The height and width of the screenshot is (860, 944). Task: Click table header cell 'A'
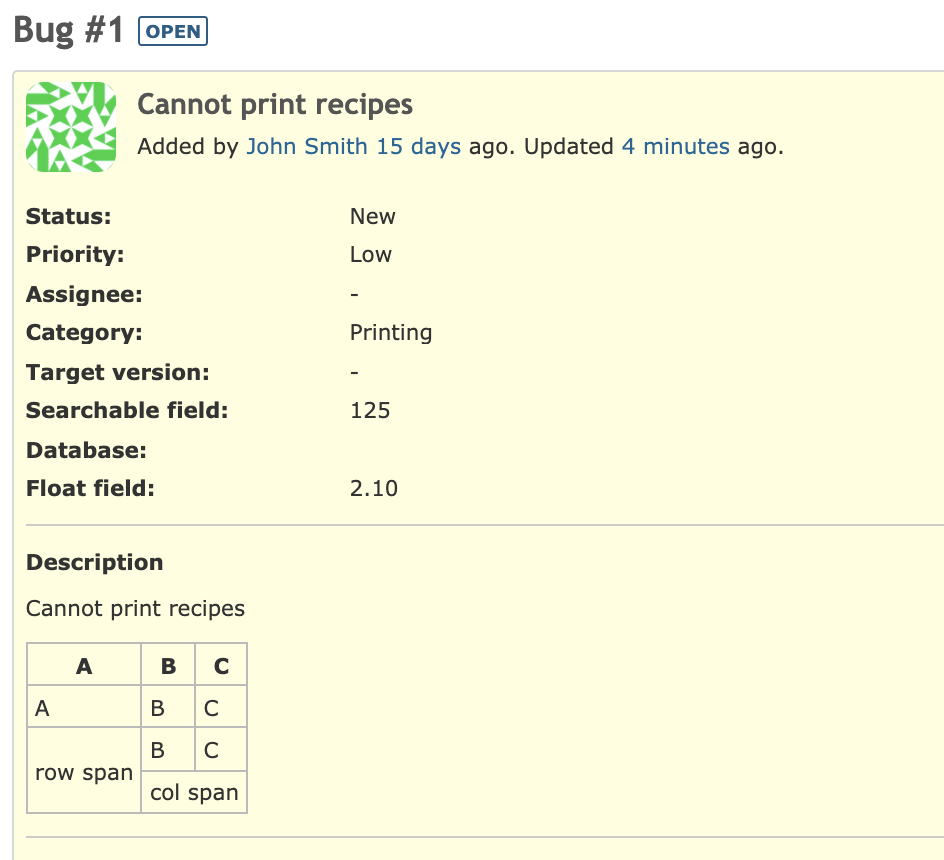[84, 665]
